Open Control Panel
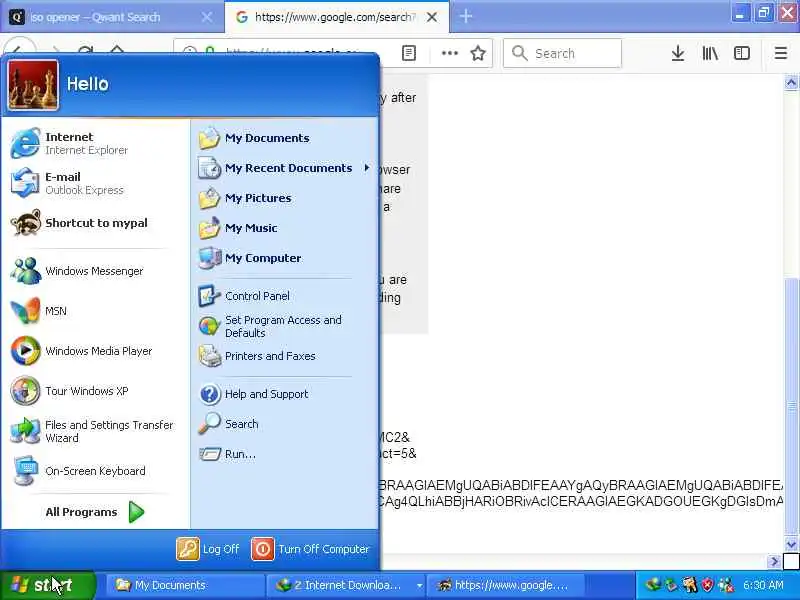This screenshot has height=600, width=800. [x=244, y=296]
